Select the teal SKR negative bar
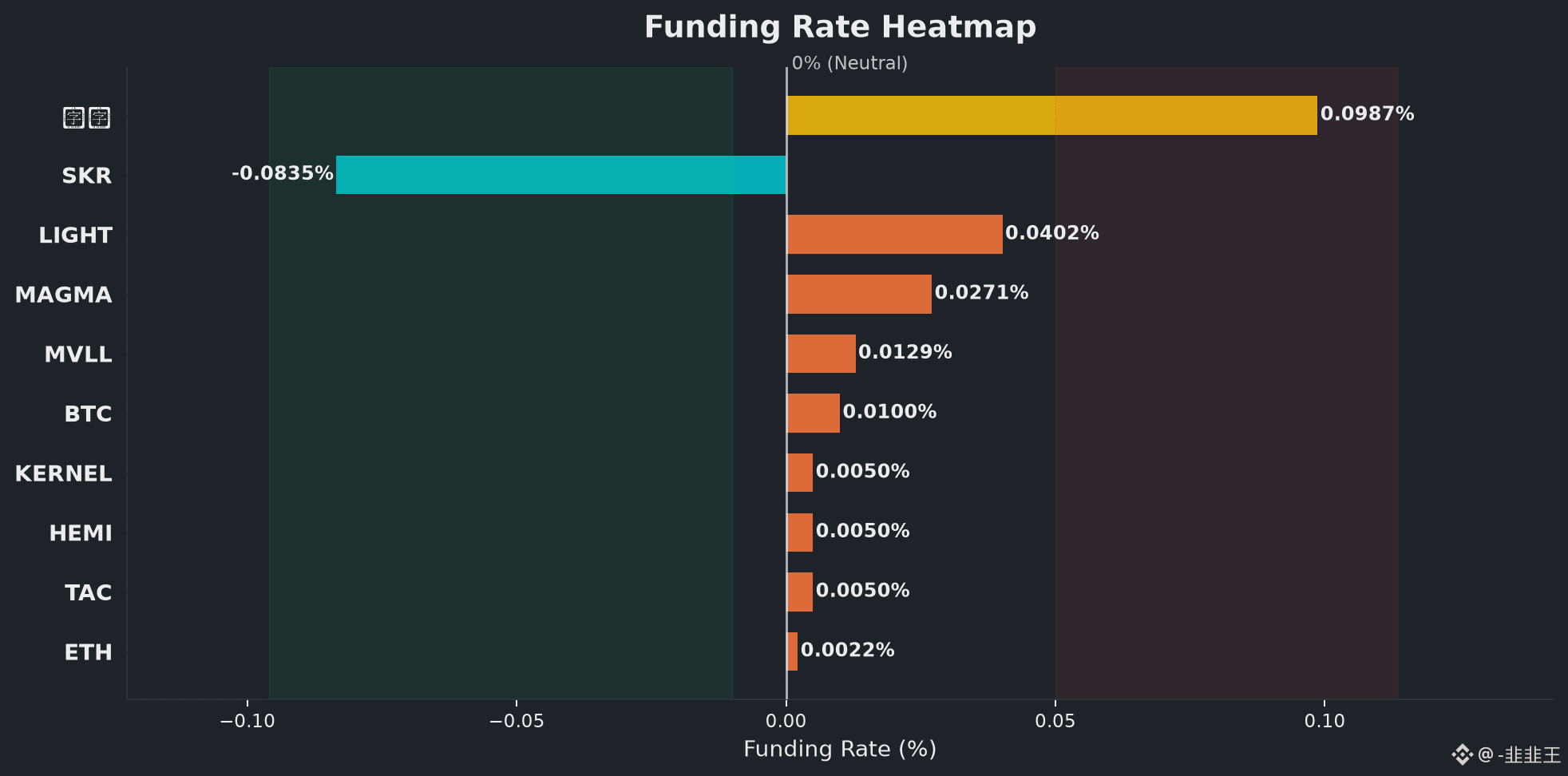 [x=561, y=175]
